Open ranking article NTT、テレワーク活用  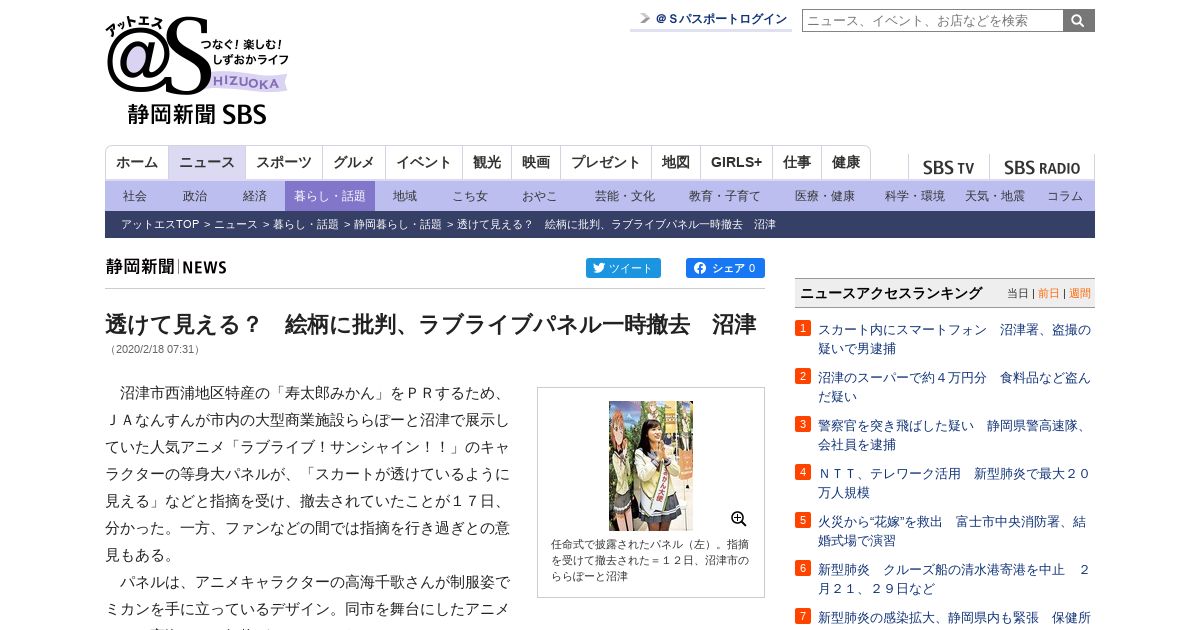[x=954, y=483]
